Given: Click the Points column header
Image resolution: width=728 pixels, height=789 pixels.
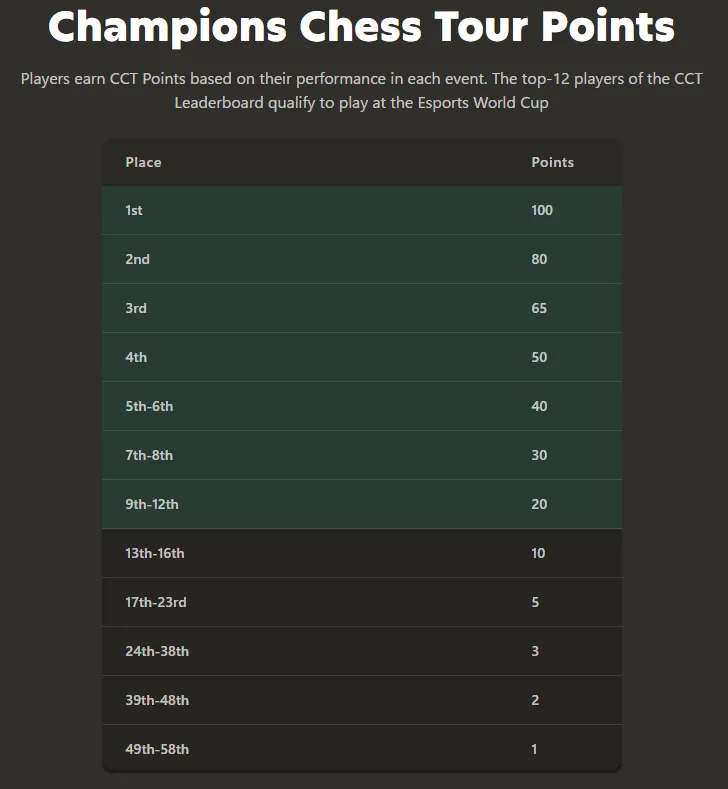Looking at the screenshot, I should [552, 162].
